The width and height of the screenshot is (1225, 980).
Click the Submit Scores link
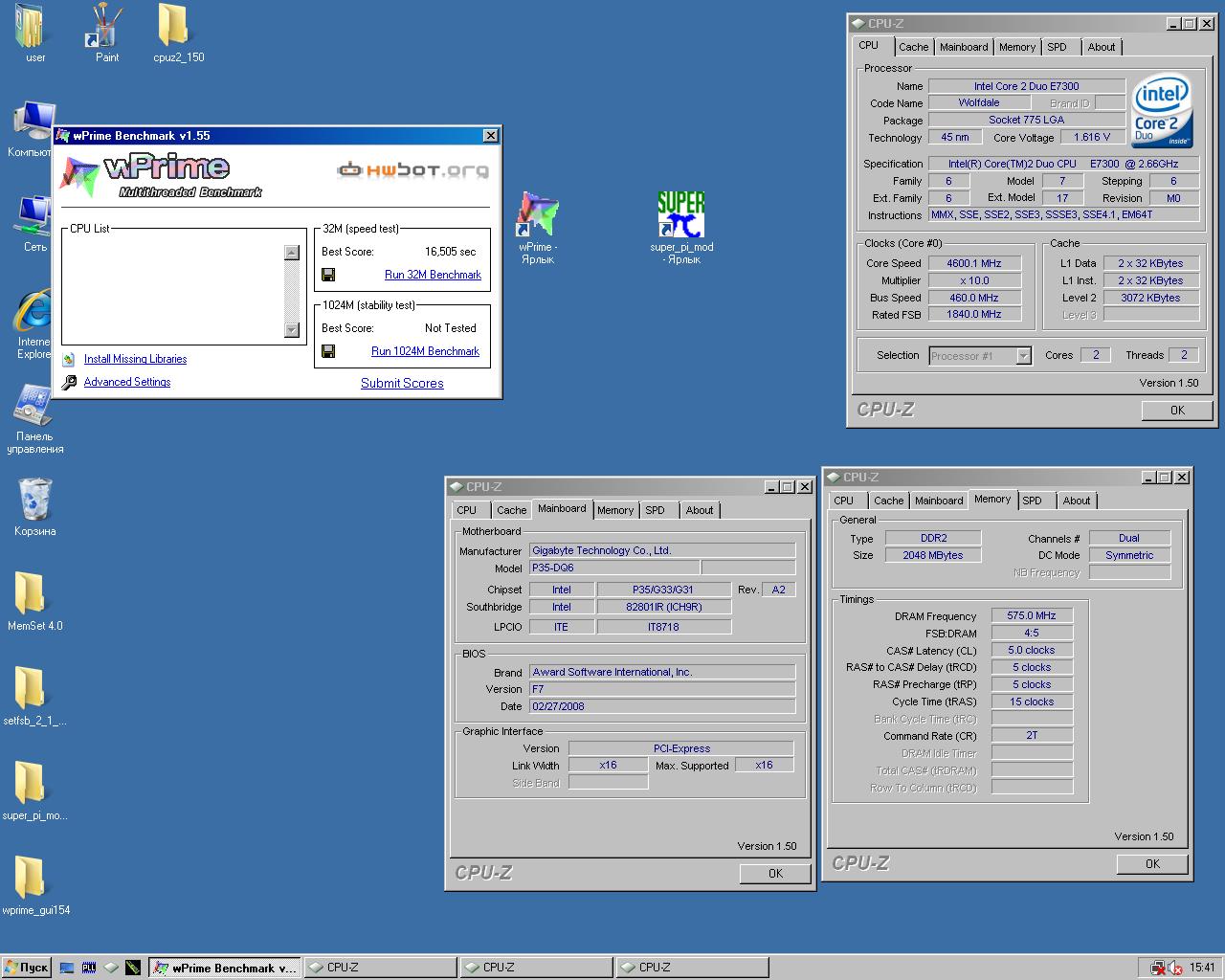[402, 383]
